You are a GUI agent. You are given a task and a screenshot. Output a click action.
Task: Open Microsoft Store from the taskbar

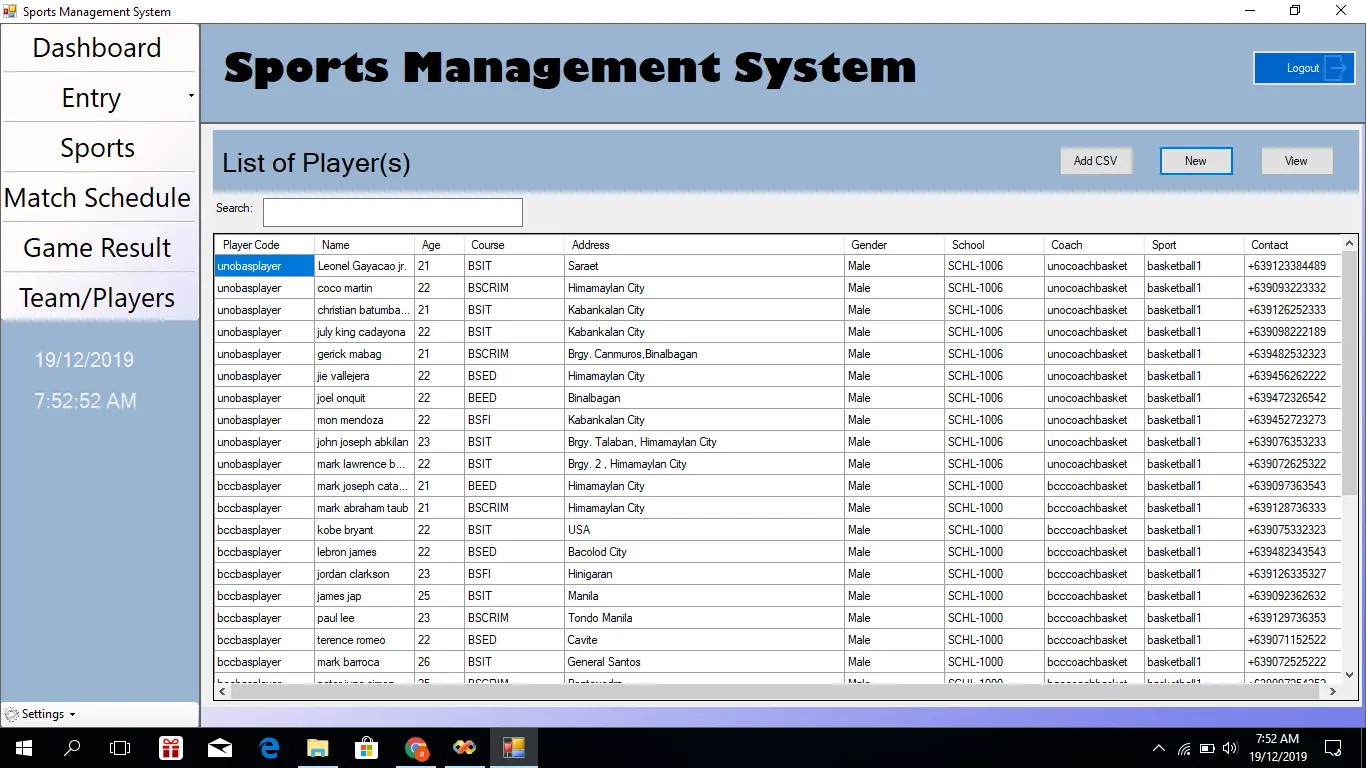click(367, 748)
